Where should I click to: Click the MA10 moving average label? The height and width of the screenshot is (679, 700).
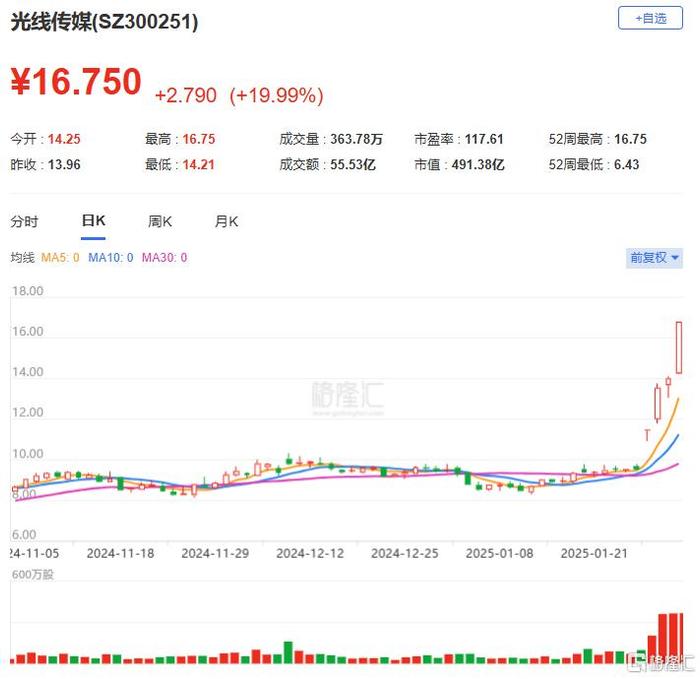click(x=111, y=258)
